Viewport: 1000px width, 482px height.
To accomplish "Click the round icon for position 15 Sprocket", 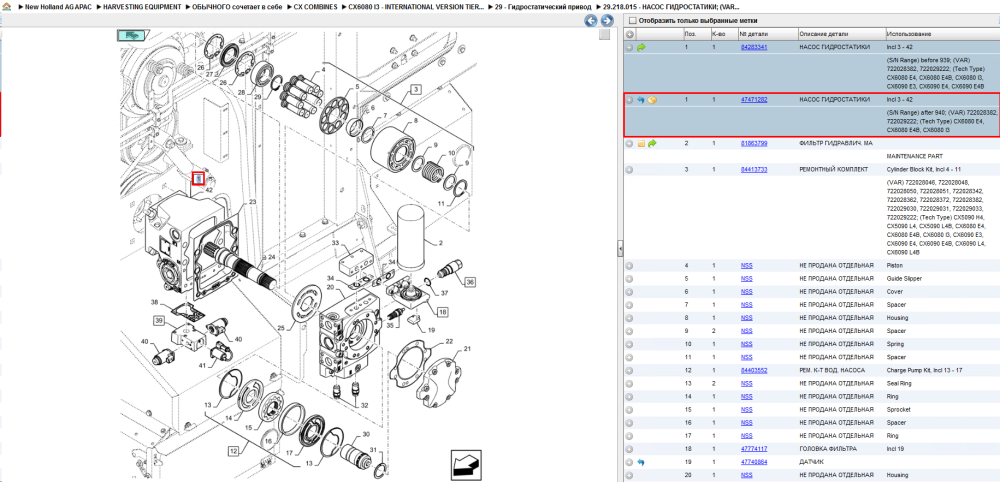I will [629, 409].
